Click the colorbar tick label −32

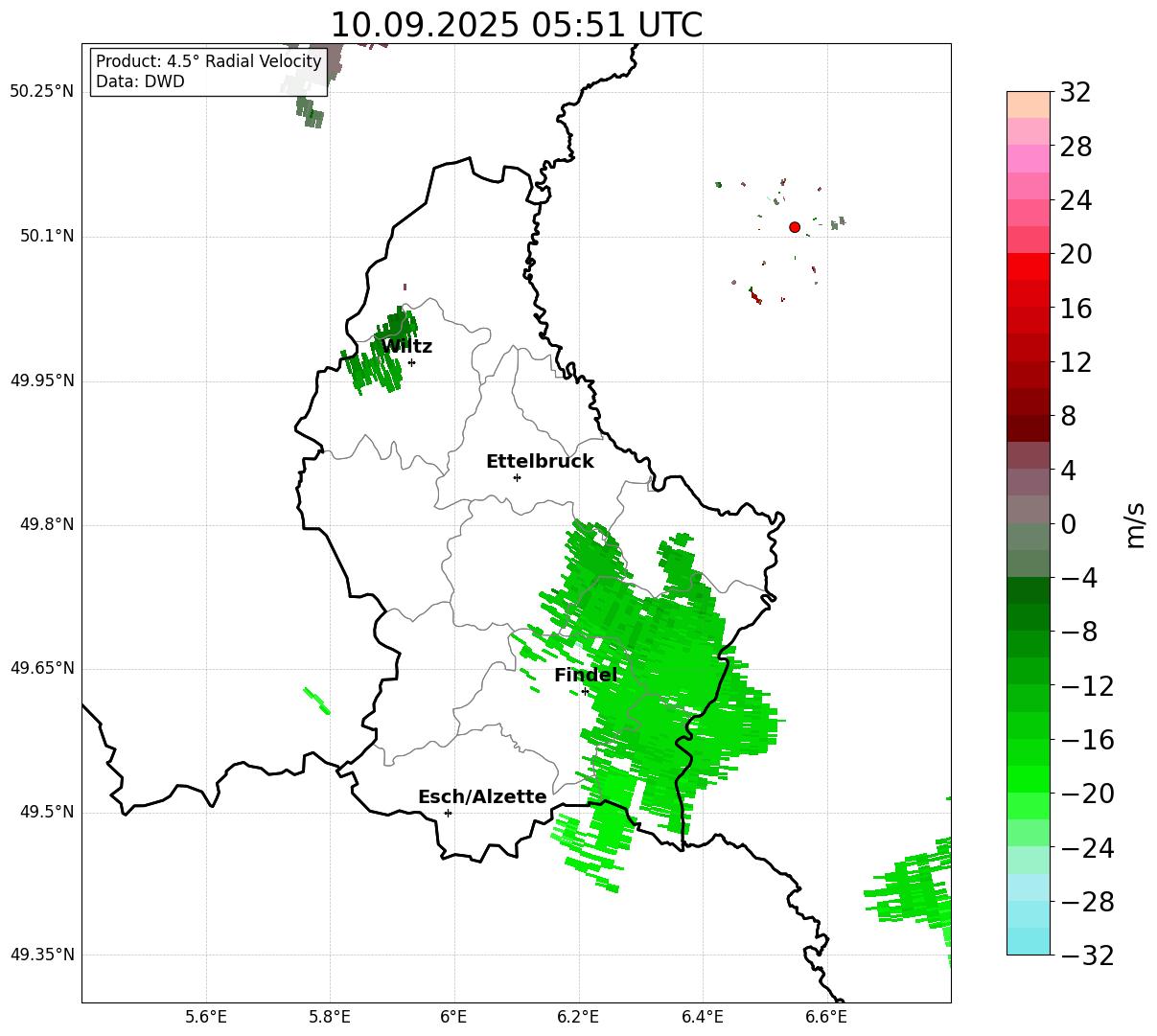coord(1087,955)
